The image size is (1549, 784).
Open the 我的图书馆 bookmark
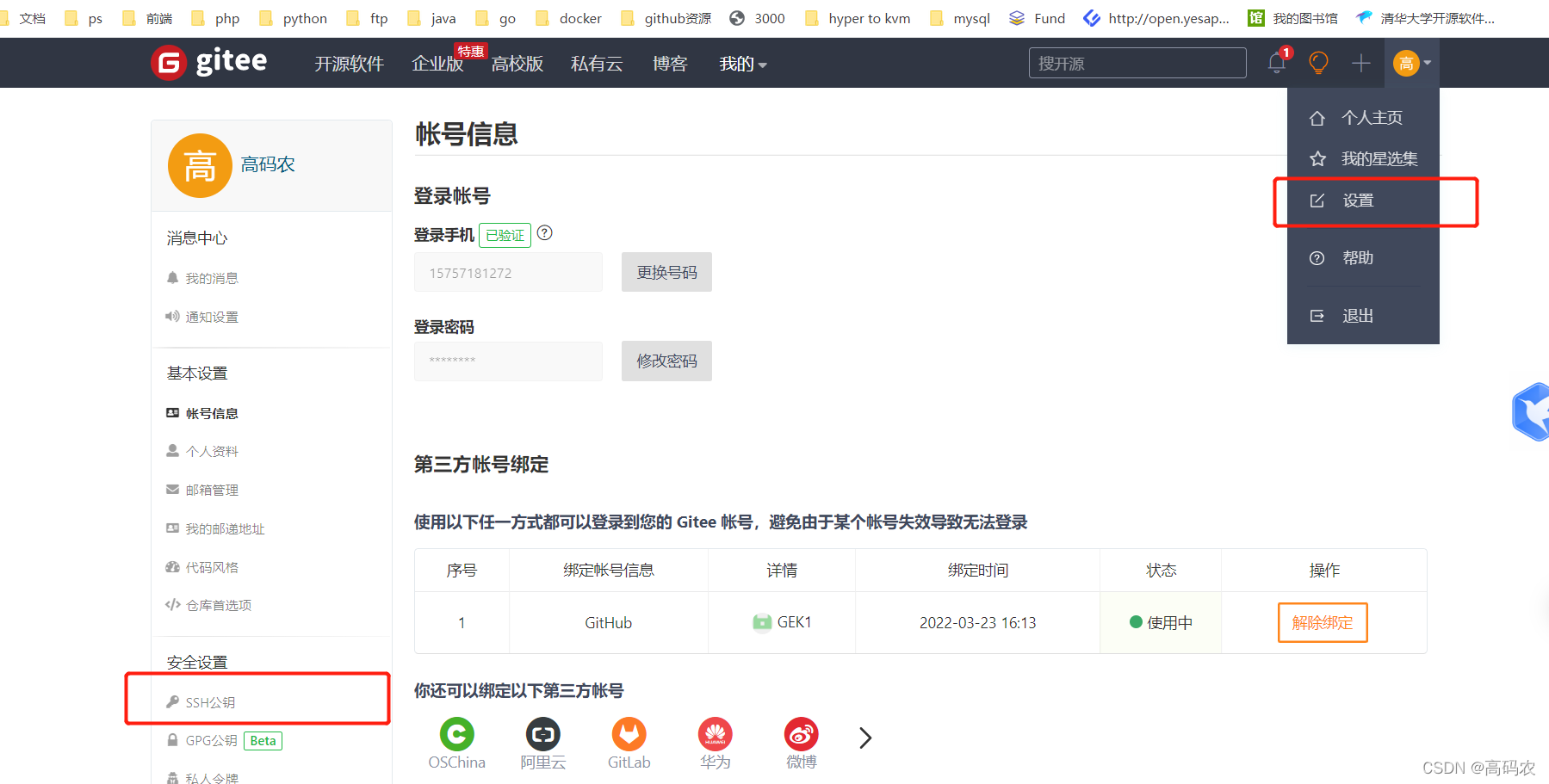pyautogui.click(x=1293, y=18)
